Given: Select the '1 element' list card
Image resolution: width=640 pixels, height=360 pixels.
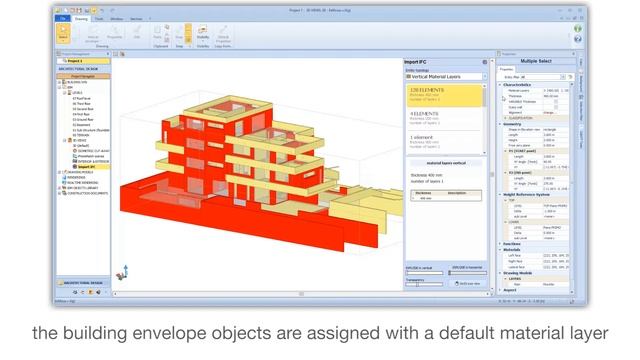Looking at the screenshot, I should (x=444, y=142).
